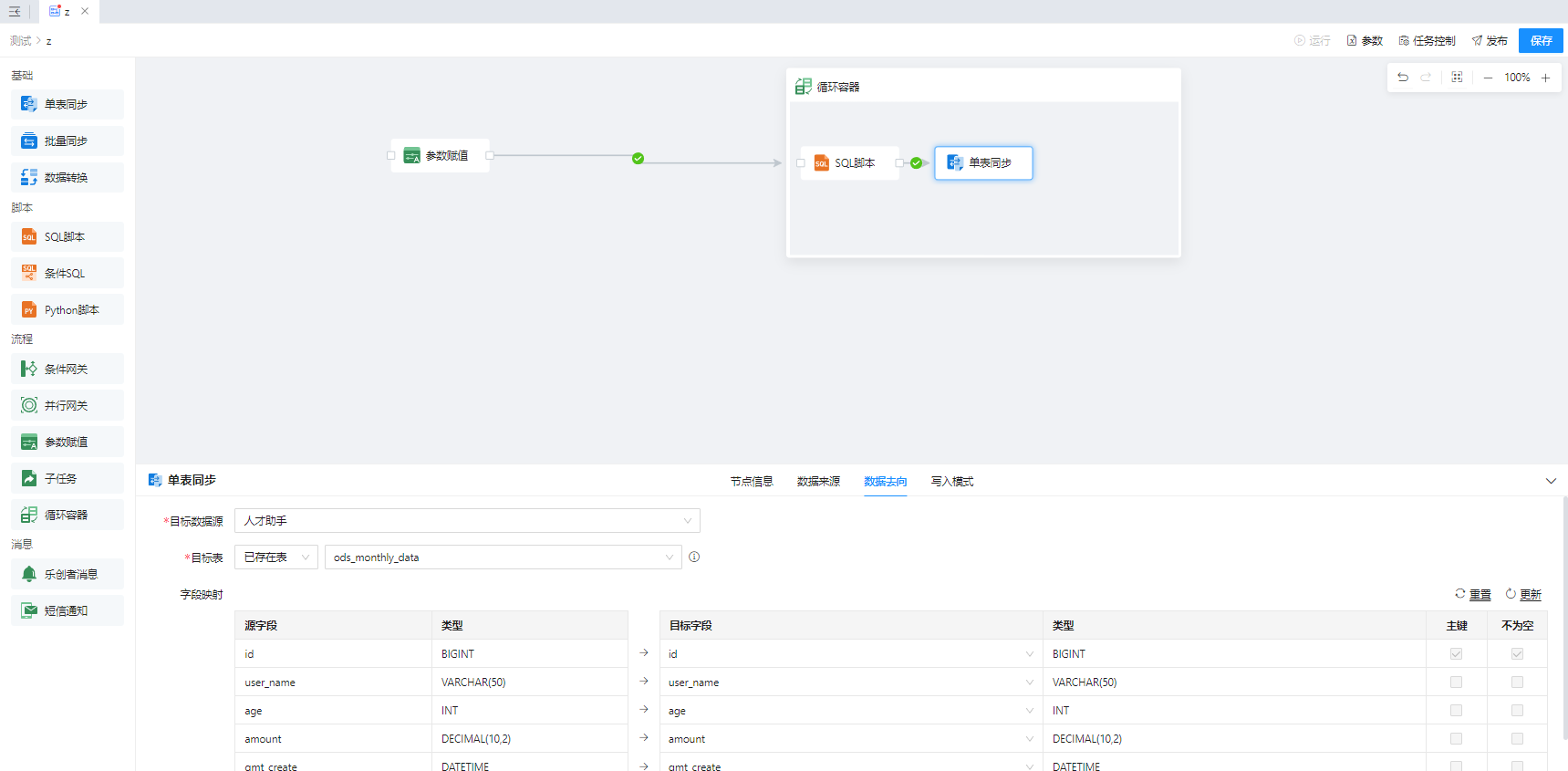
Task: Select the SQL脚本 node inside the loop container
Action: [x=849, y=163]
